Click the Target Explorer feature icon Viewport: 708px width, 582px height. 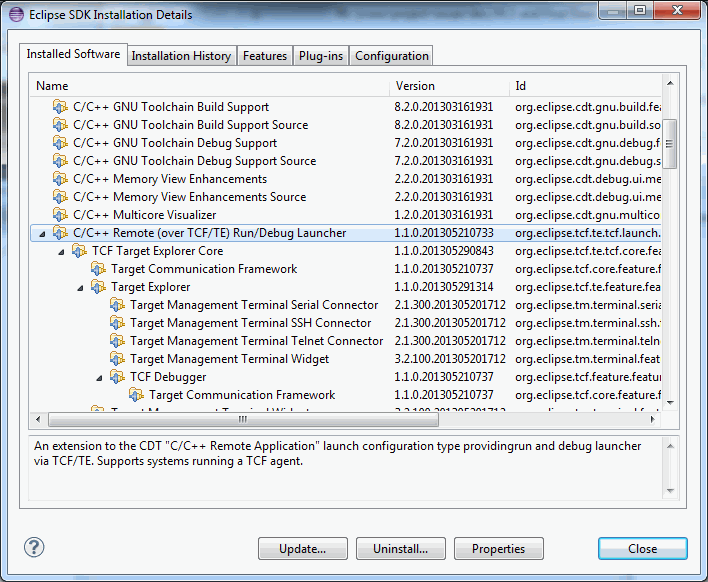click(98, 287)
